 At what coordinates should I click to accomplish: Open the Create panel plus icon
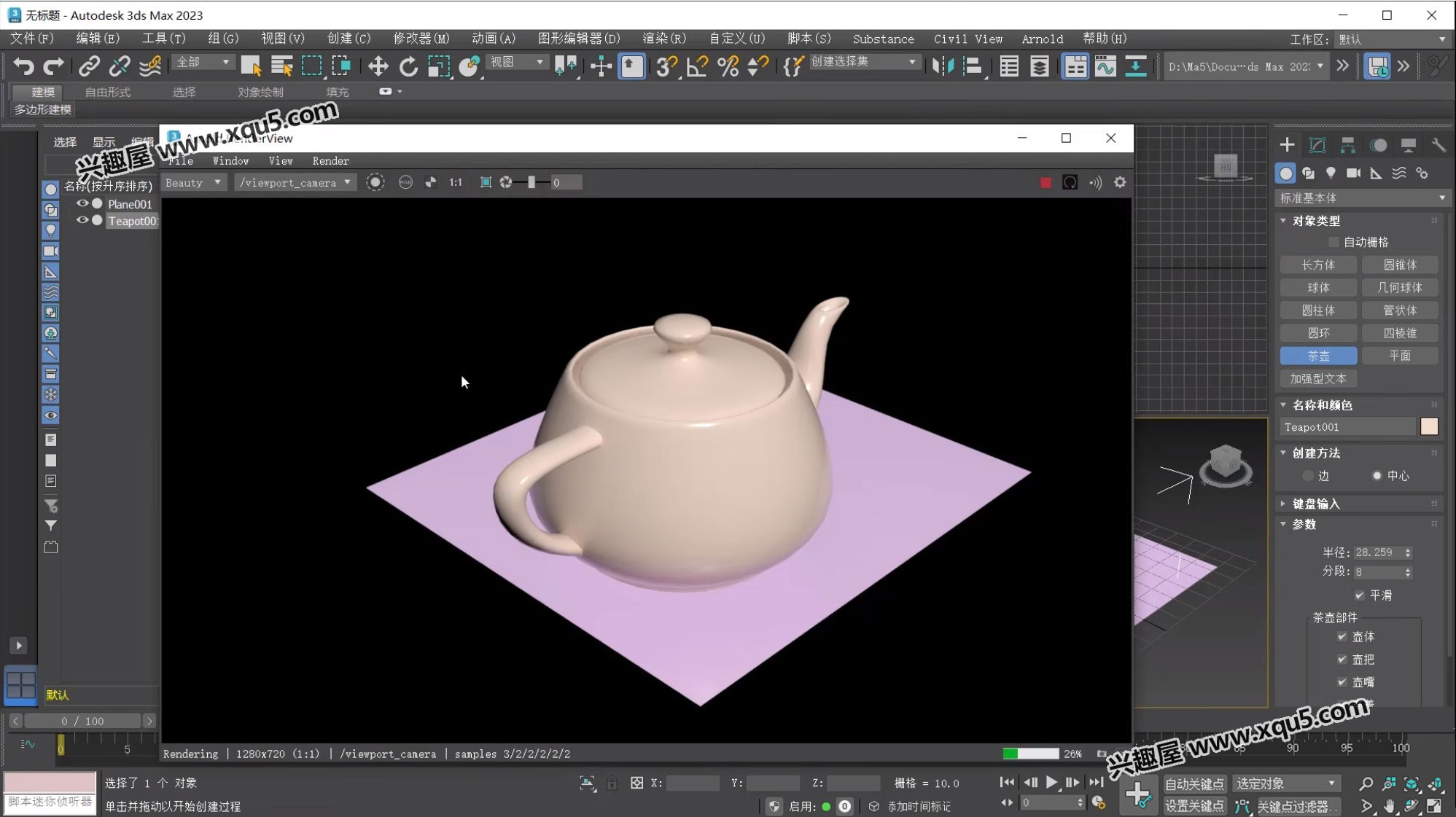(1287, 144)
